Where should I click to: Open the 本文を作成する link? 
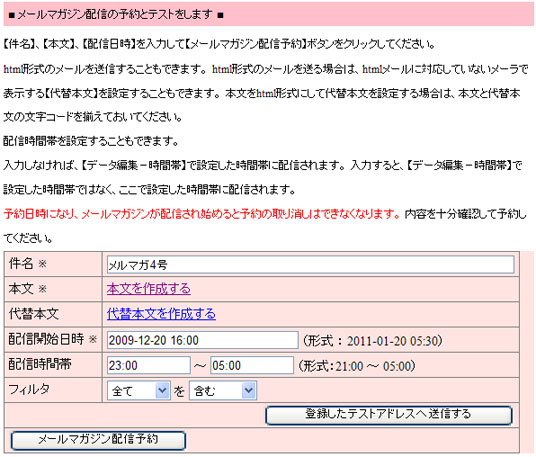click(148, 289)
